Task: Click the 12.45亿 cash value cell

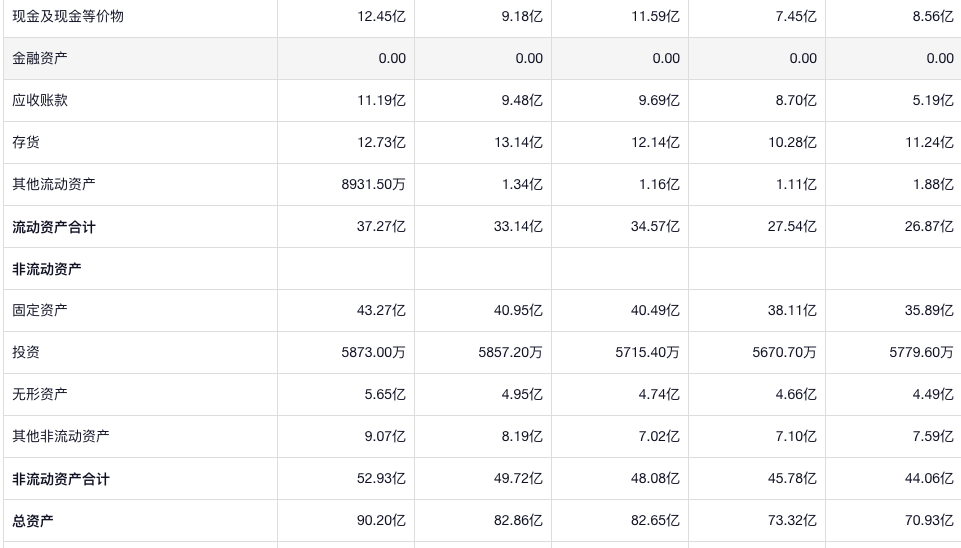Action: 381,16
